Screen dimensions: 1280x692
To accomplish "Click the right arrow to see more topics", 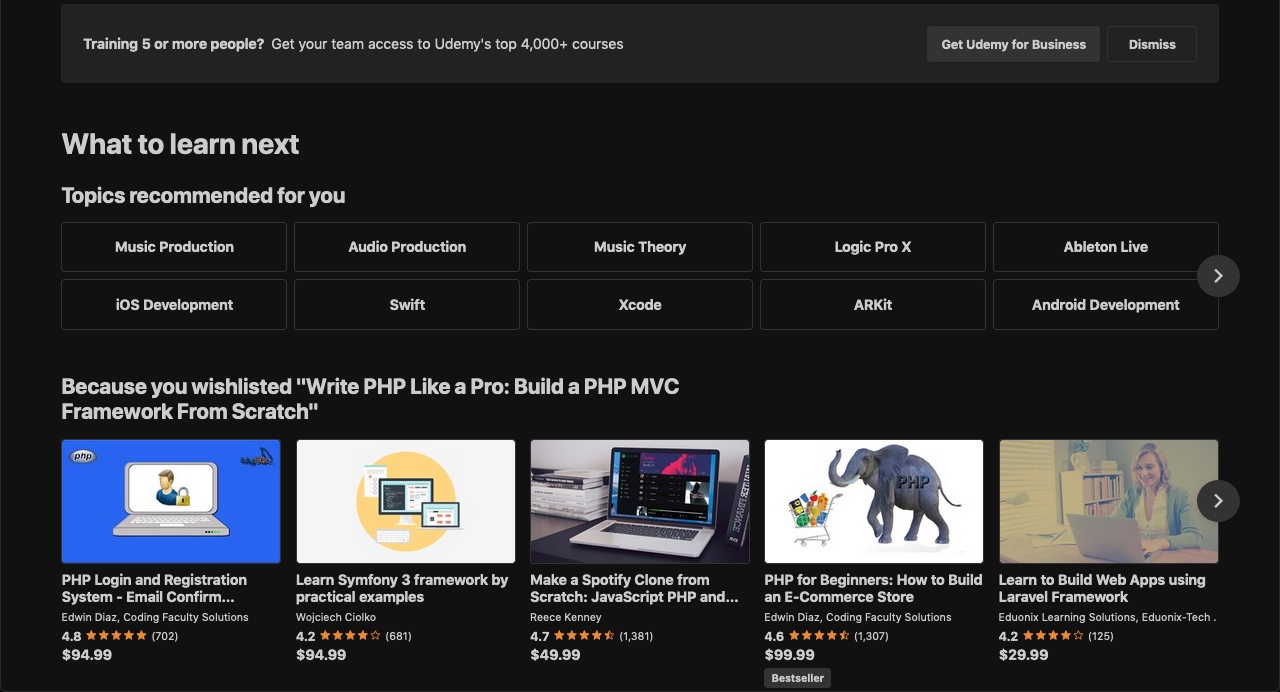I will tap(1218, 275).
